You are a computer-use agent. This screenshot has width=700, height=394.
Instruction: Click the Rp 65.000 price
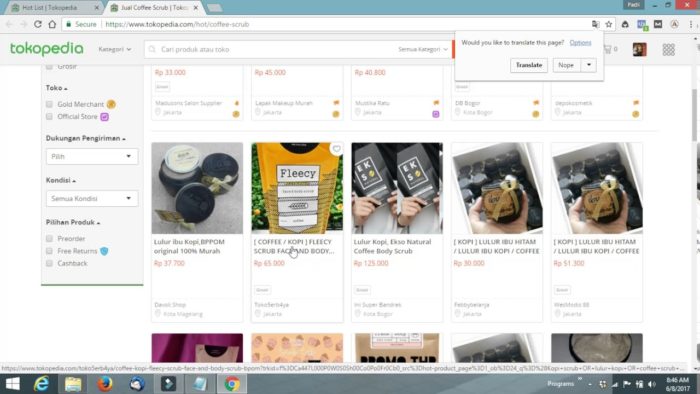[269, 263]
